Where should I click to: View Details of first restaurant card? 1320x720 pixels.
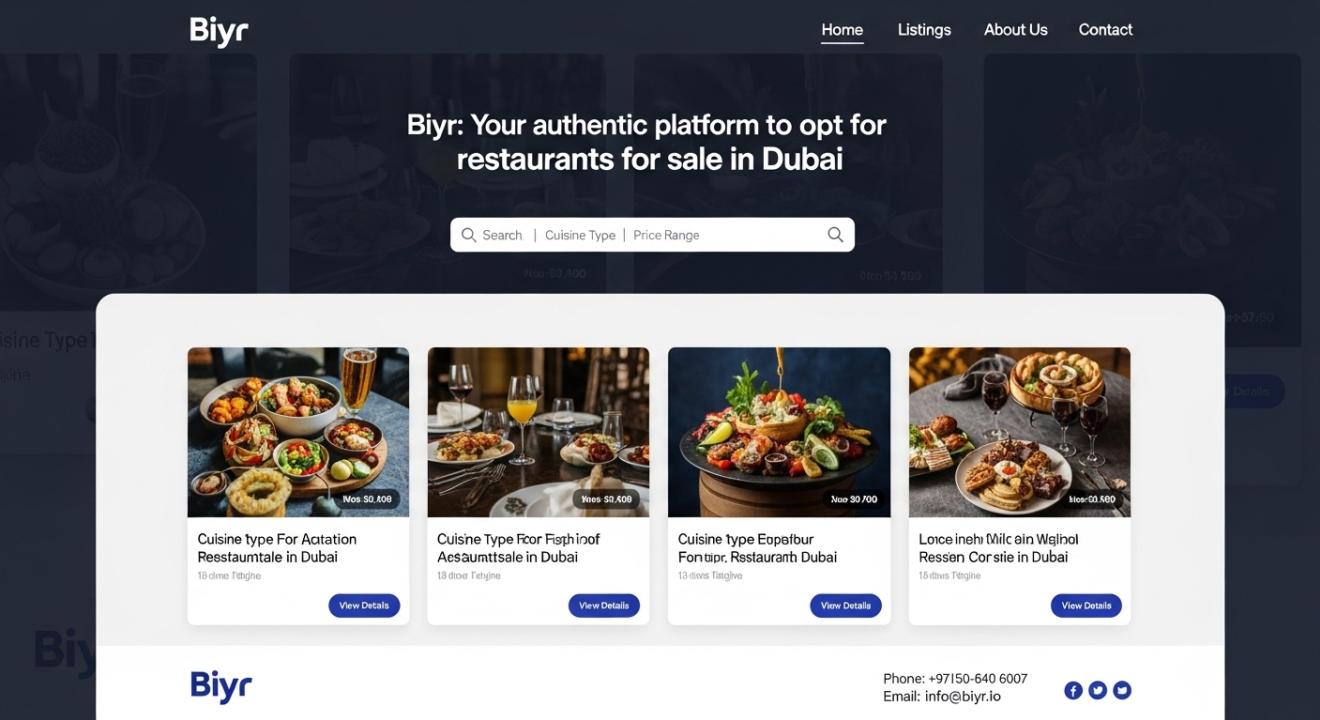click(364, 605)
